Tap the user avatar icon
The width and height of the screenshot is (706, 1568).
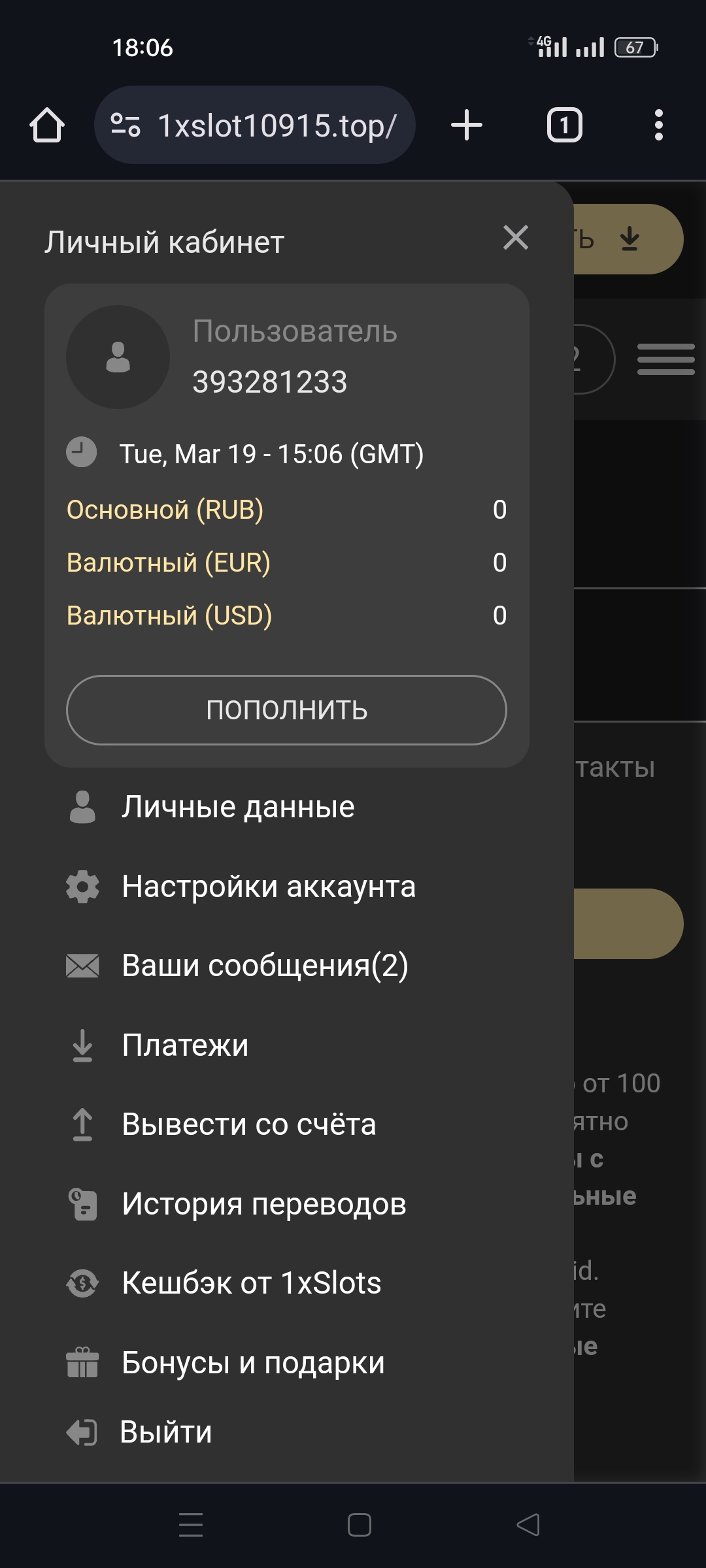point(118,357)
